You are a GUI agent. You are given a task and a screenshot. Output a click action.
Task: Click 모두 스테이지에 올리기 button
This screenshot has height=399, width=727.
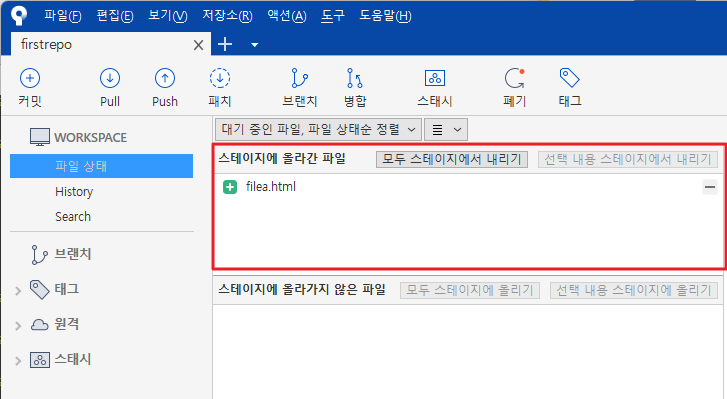click(x=470, y=290)
